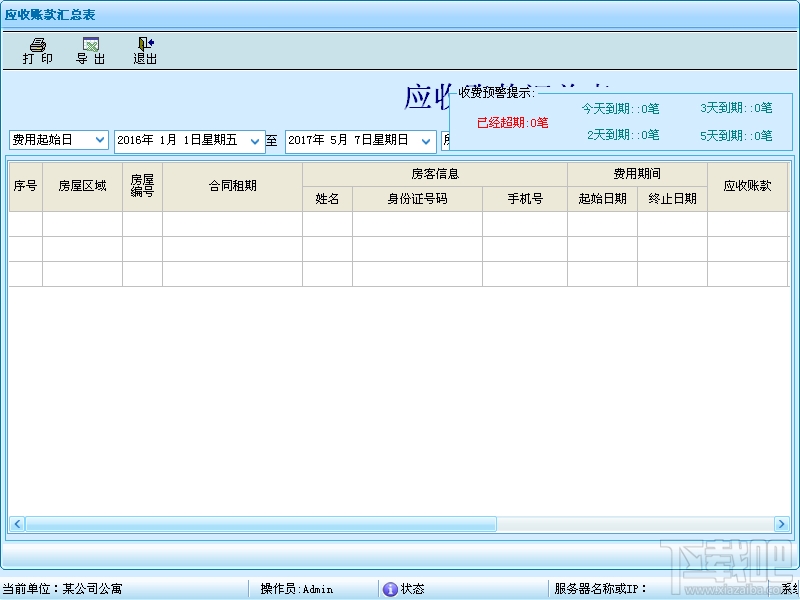
Task: Click the 收费预警提示 alert panel
Action: [x=620, y=120]
